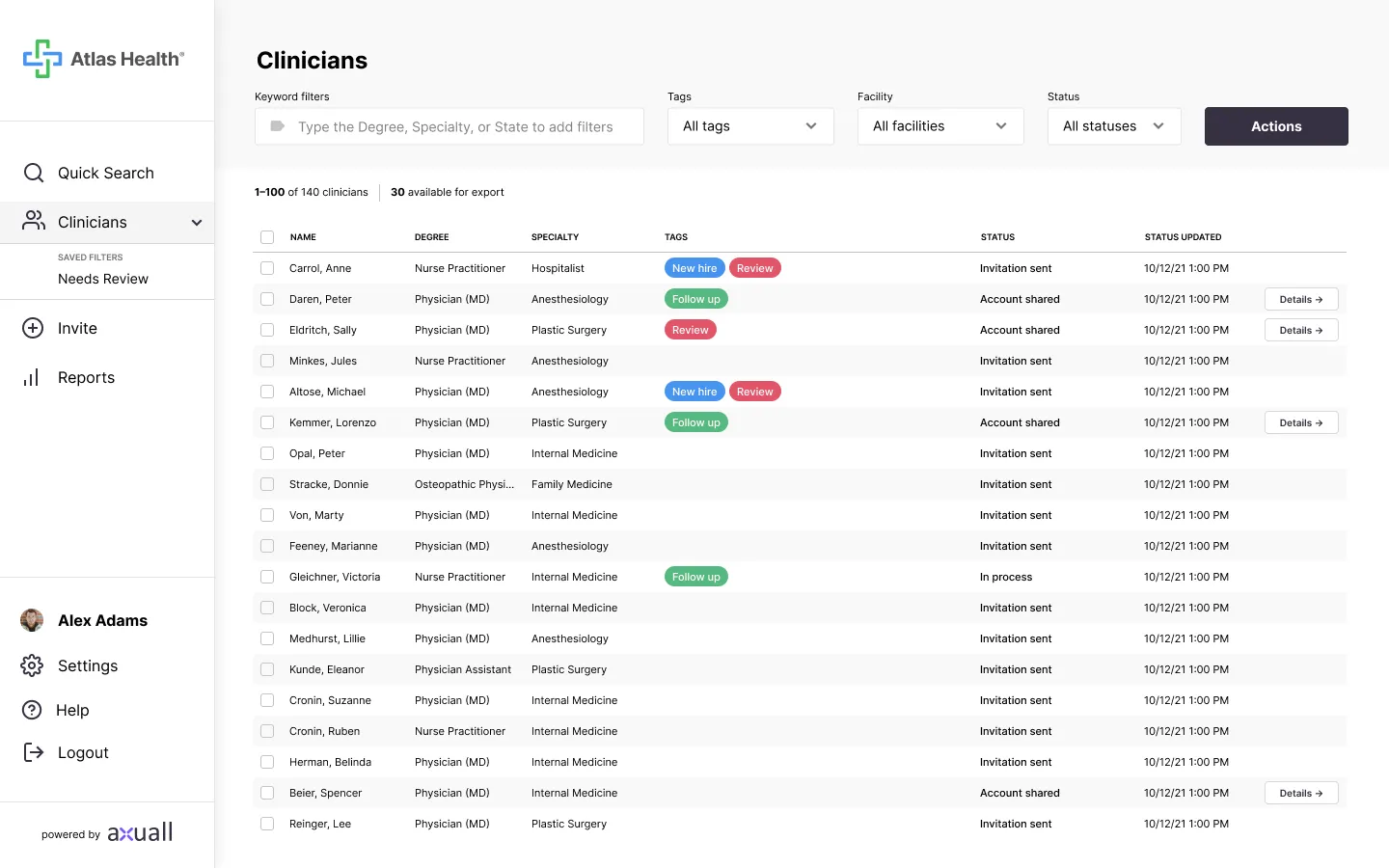Toggle the select-all checkbox in the table header
The image size is (1389, 868).
click(267, 236)
